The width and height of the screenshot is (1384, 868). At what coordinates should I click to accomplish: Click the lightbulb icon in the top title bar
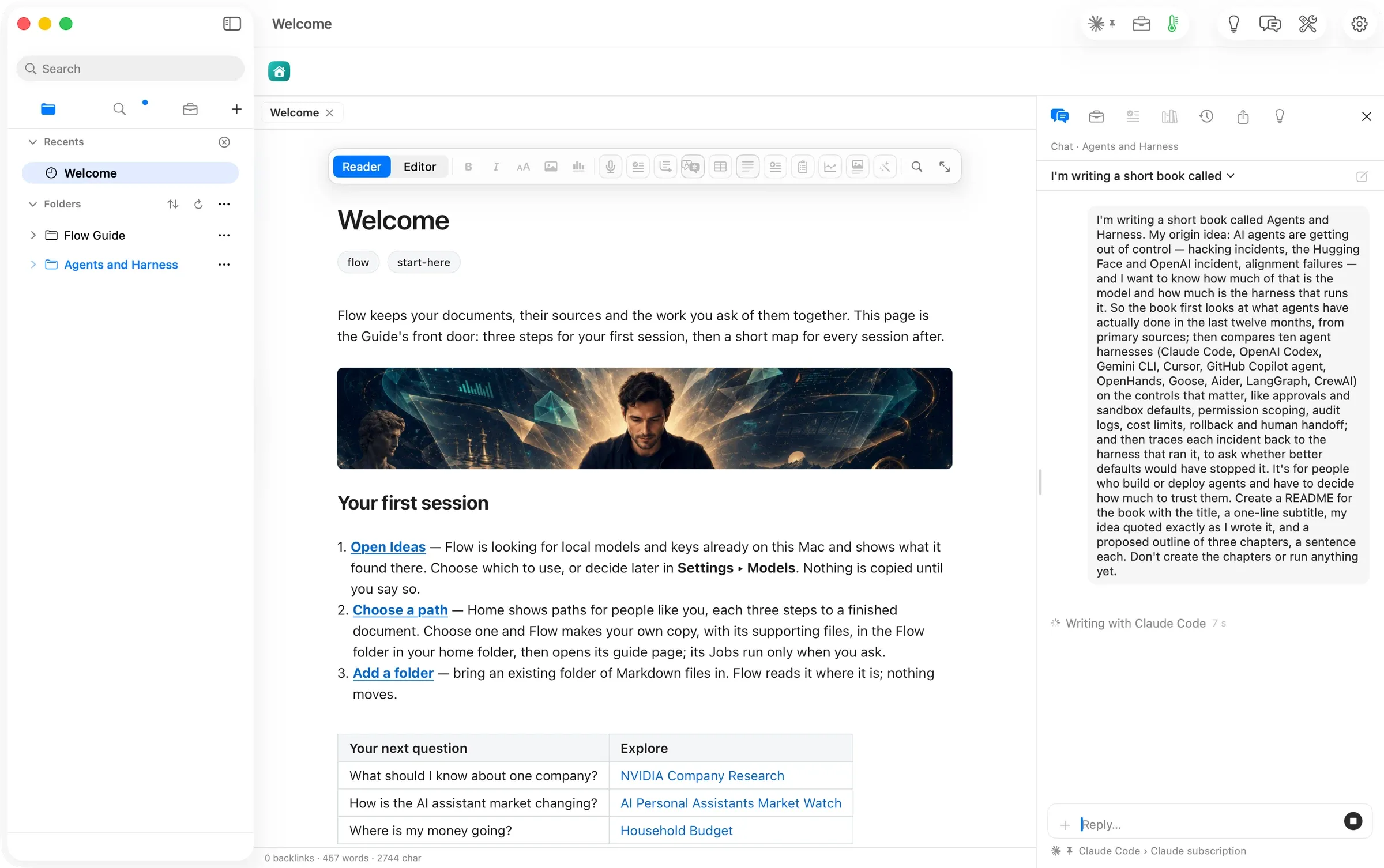1233,24
